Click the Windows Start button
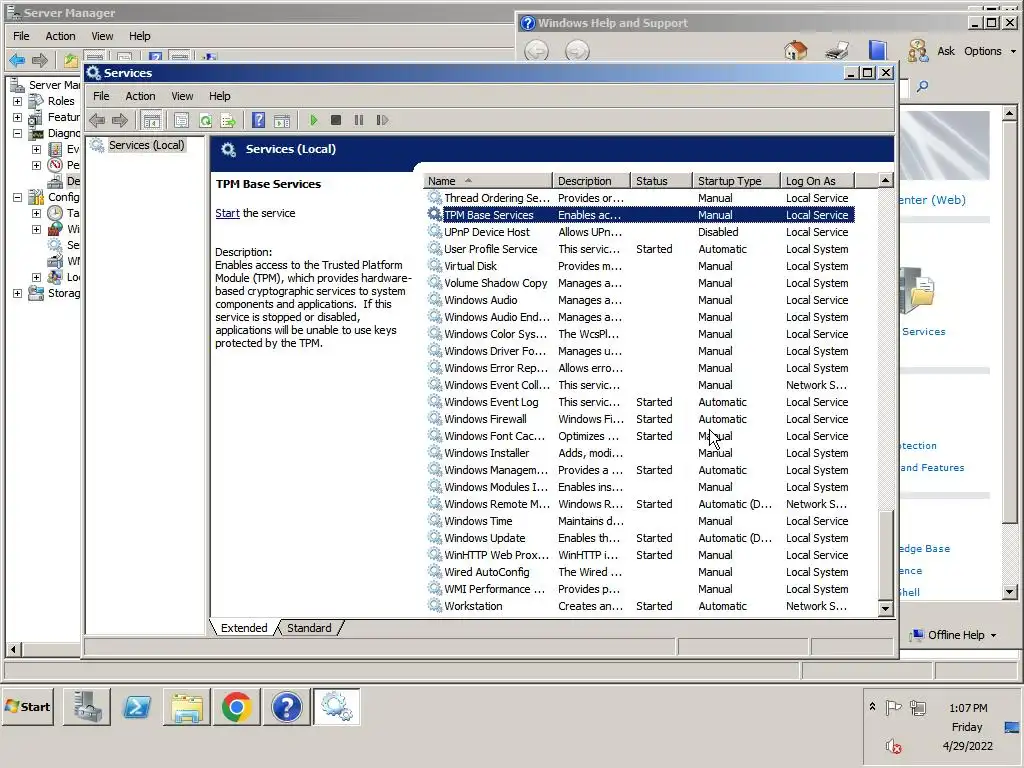Screen dimensions: 1024x768 (27, 707)
